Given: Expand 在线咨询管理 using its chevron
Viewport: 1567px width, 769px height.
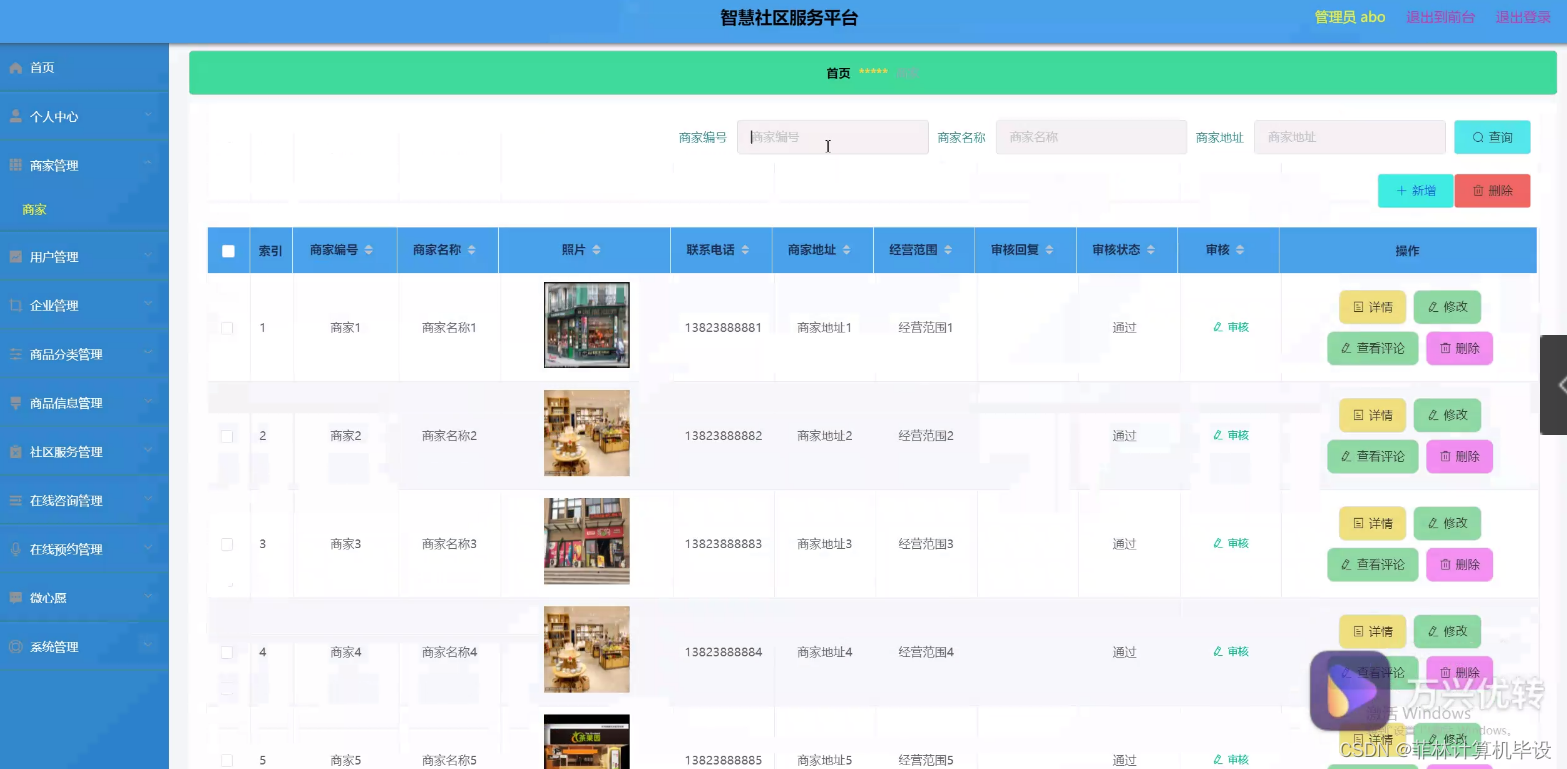Looking at the screenshot, I should click(x=148, y=500).
